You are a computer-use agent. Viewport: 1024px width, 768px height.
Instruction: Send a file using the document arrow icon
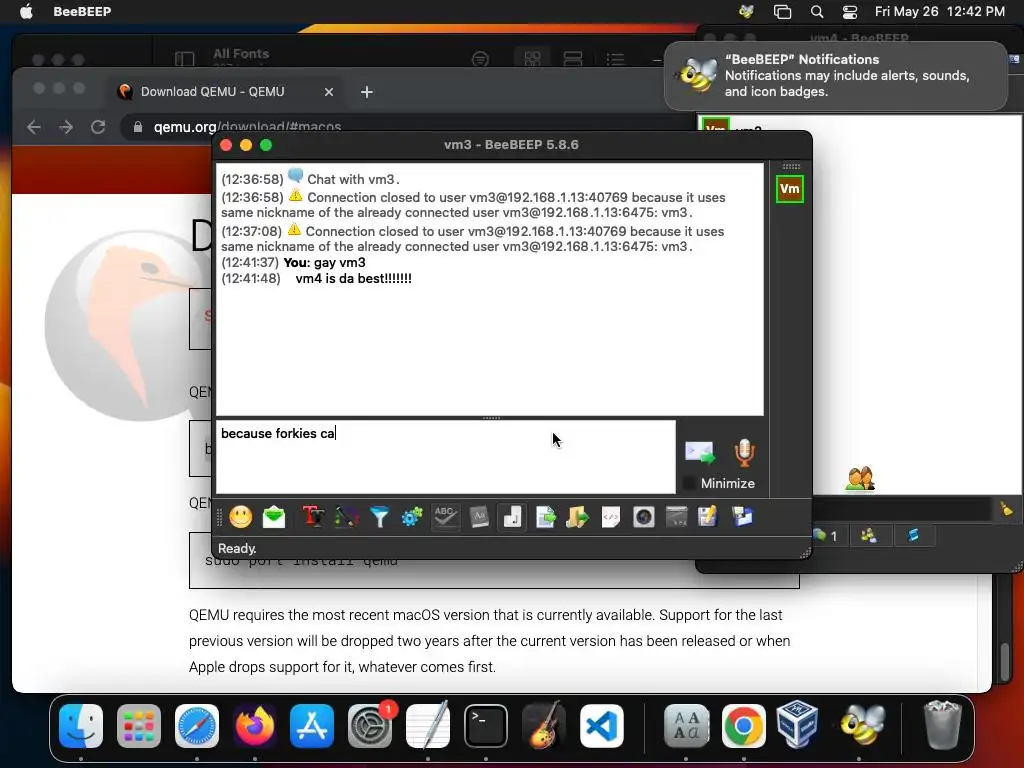pyautogui.click(x=545, y=517)
